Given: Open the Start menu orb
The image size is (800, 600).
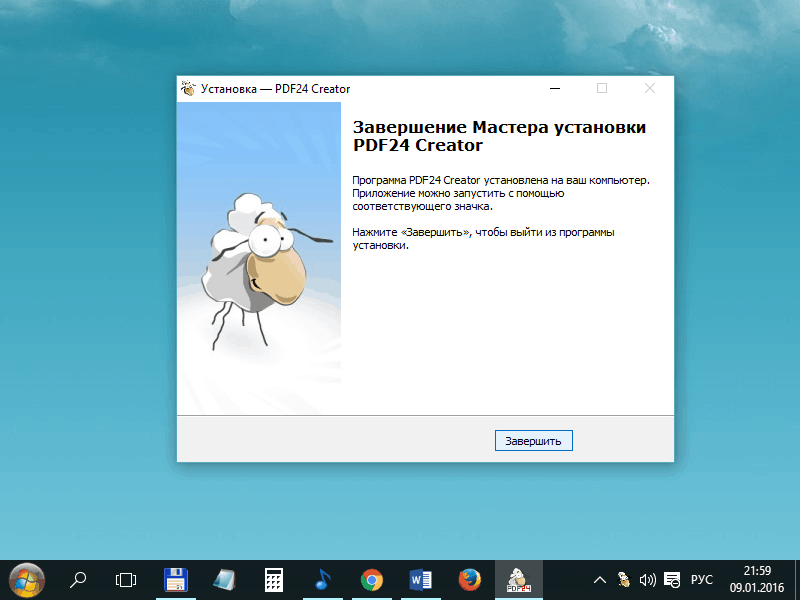Looking at the screenshot, I should pos(27,580).
